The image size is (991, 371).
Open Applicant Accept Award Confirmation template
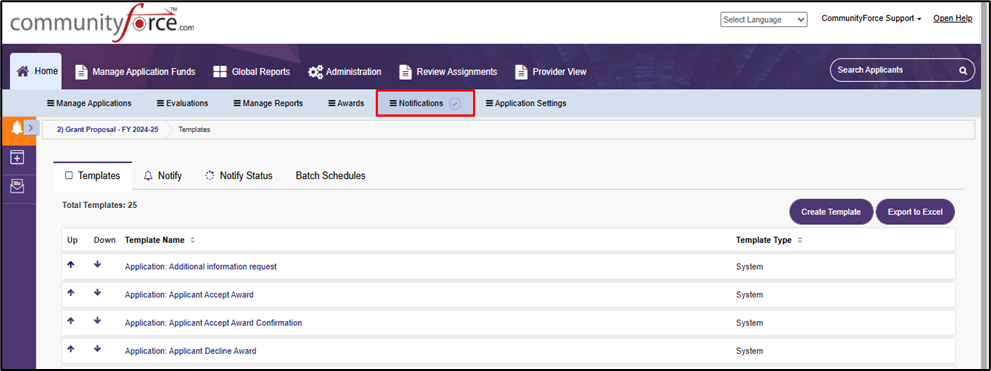[213, 322]
